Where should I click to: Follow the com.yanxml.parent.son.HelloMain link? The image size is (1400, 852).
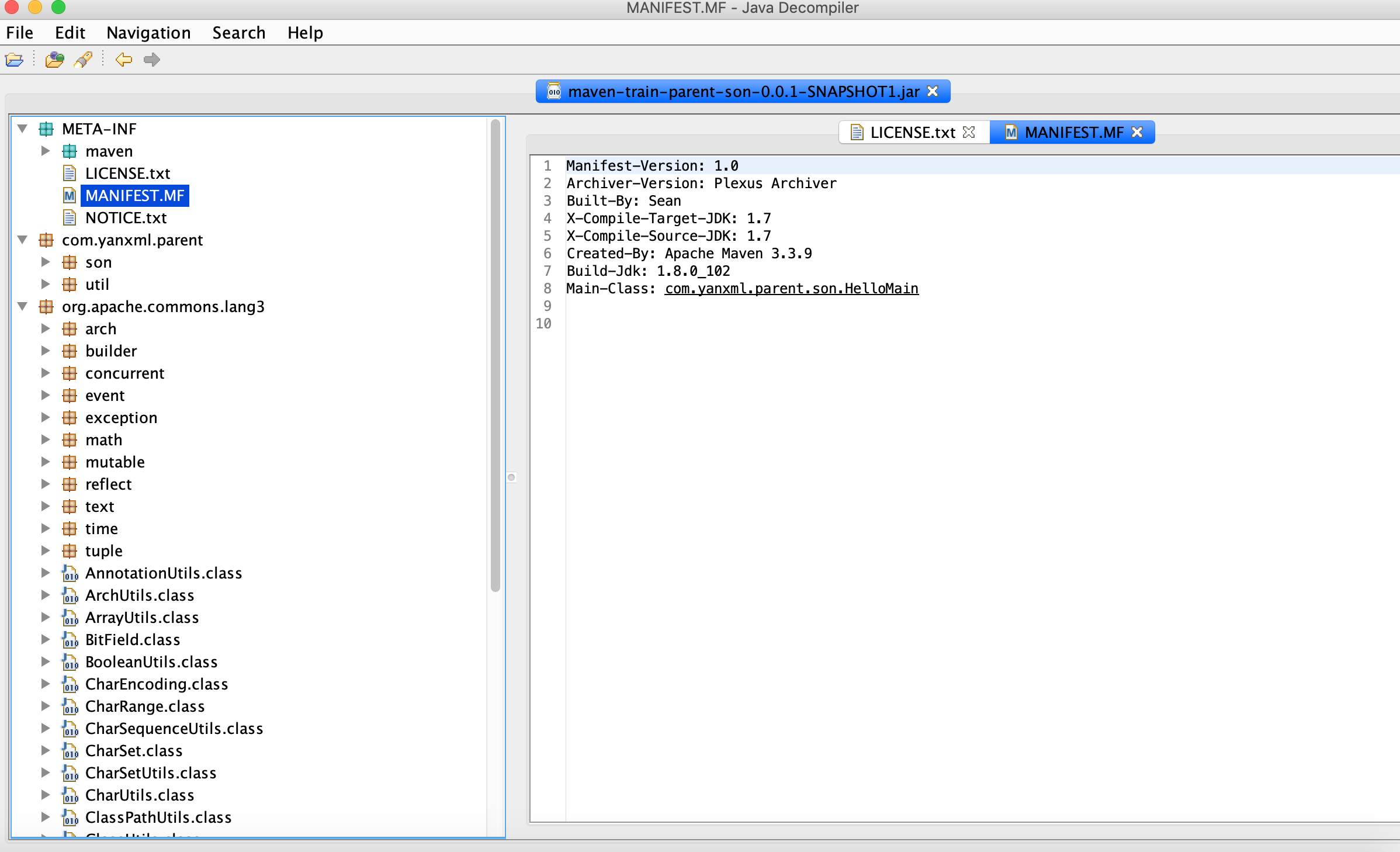tap(791, 289)
